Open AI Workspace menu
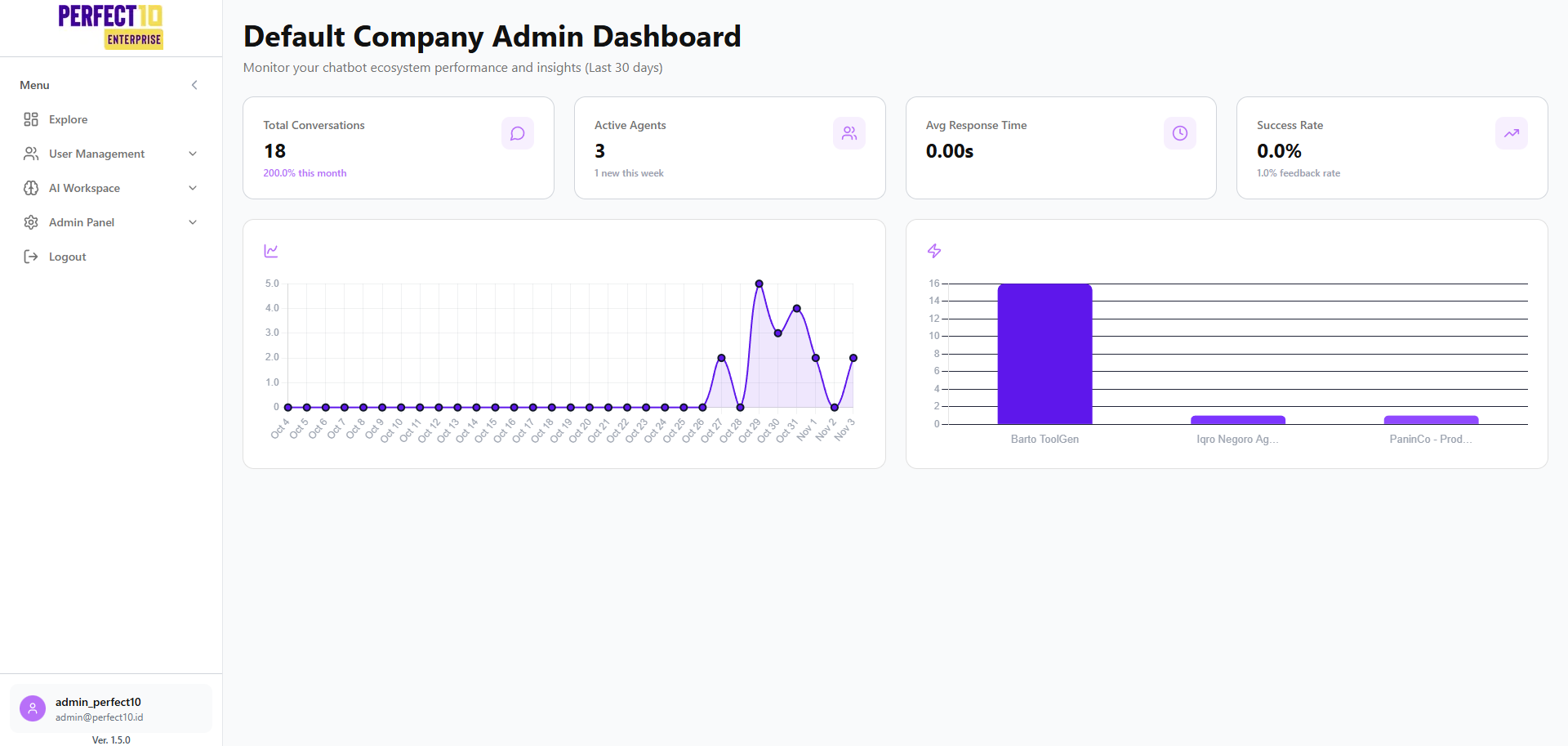The image size is (1568, 746). (111, 188)
